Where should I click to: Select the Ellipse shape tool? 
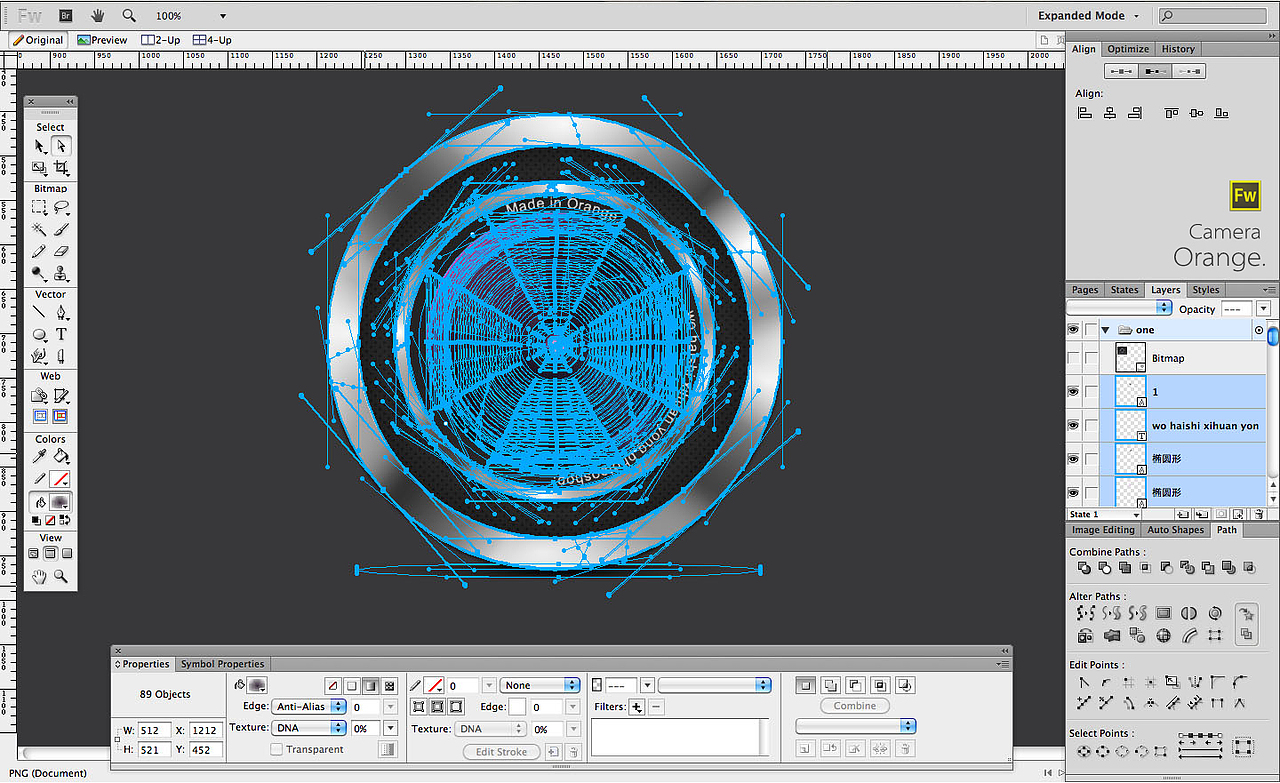point(40,335)
